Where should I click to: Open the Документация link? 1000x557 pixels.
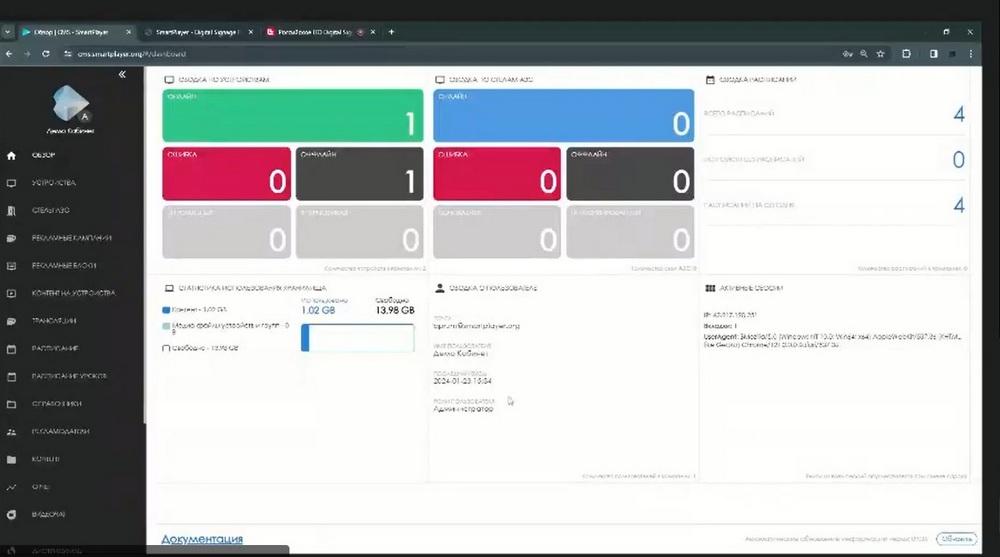point(202,539)
